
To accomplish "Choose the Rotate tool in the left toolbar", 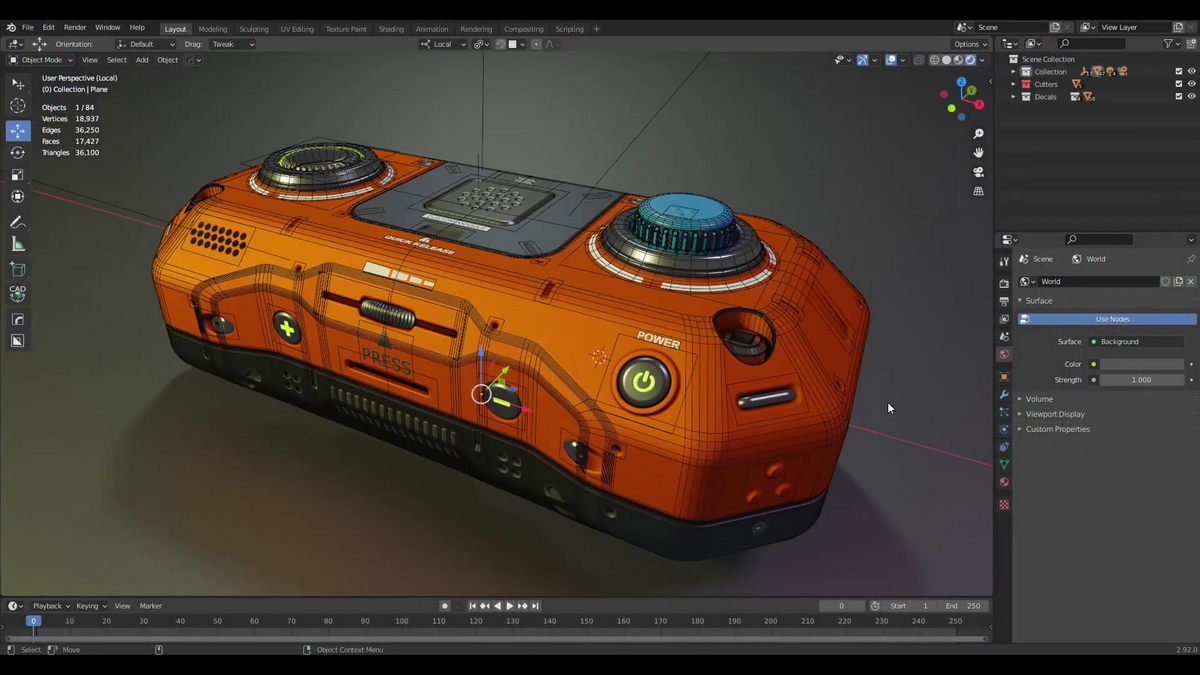I will [18, 153].
